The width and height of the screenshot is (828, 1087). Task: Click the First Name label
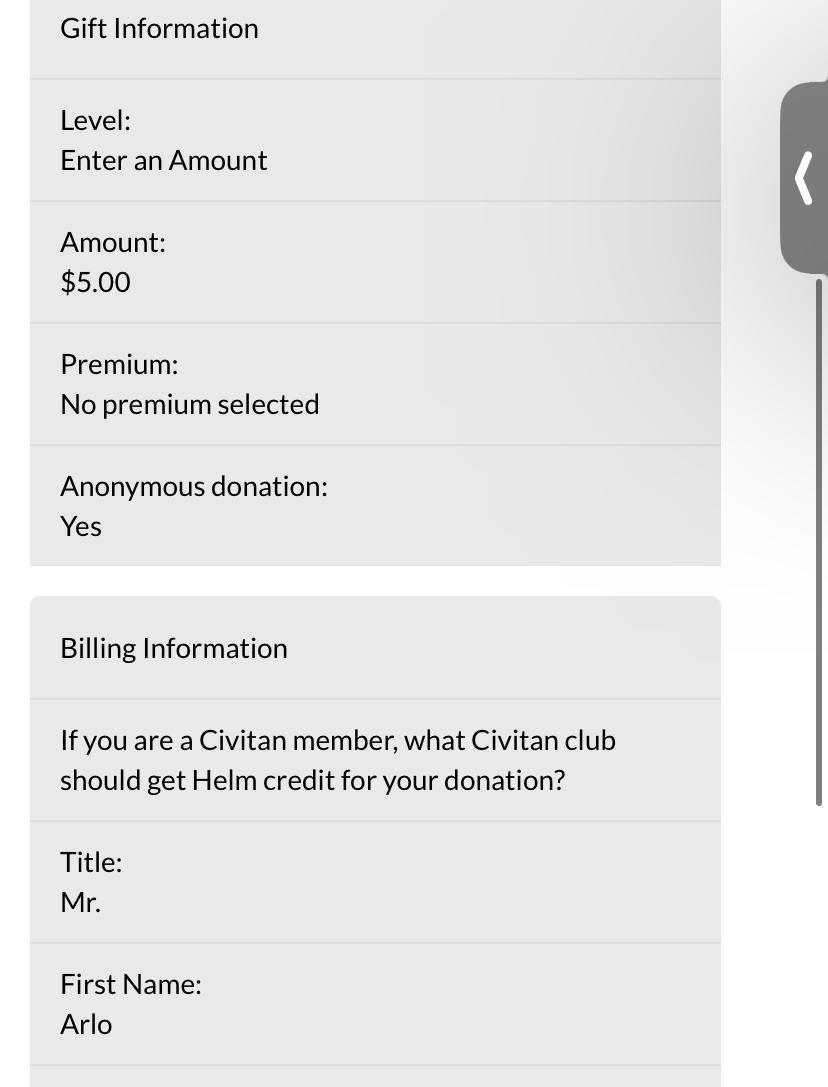coord(130,984)
